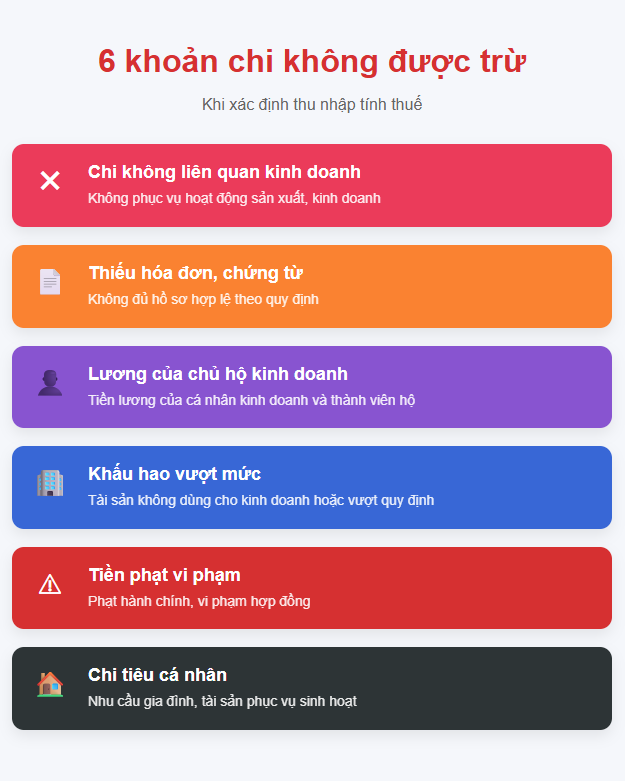Click the description about "Tiền lương của cá nhân kinh doanh"

251,400
